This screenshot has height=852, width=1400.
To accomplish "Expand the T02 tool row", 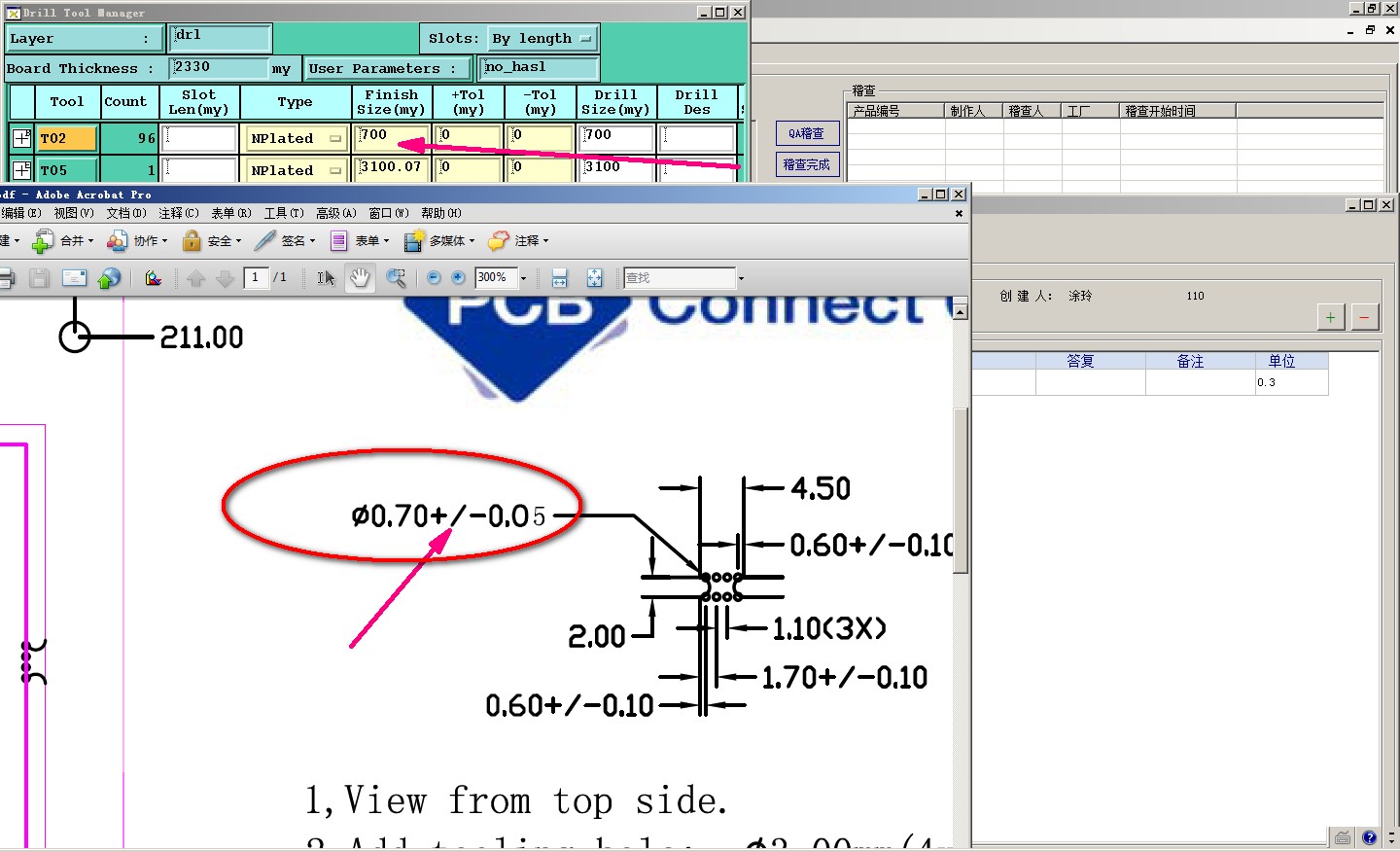I will [21, 138].
